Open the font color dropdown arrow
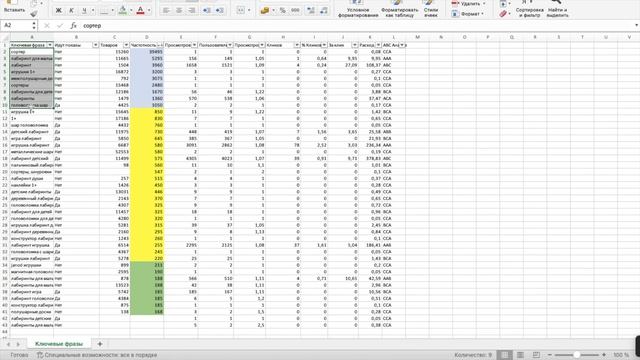 click(x=149, y=10)
